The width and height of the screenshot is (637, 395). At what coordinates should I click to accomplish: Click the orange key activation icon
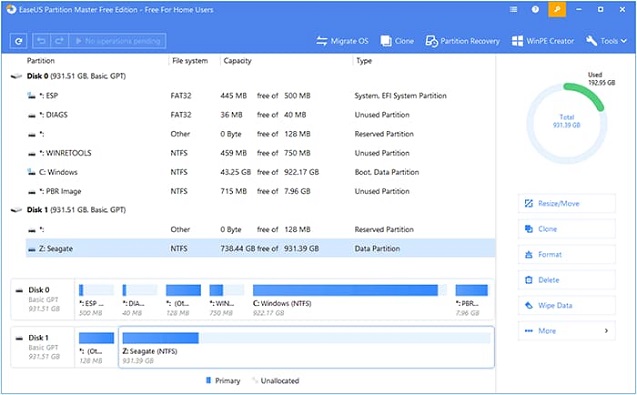tap(557, 9)
